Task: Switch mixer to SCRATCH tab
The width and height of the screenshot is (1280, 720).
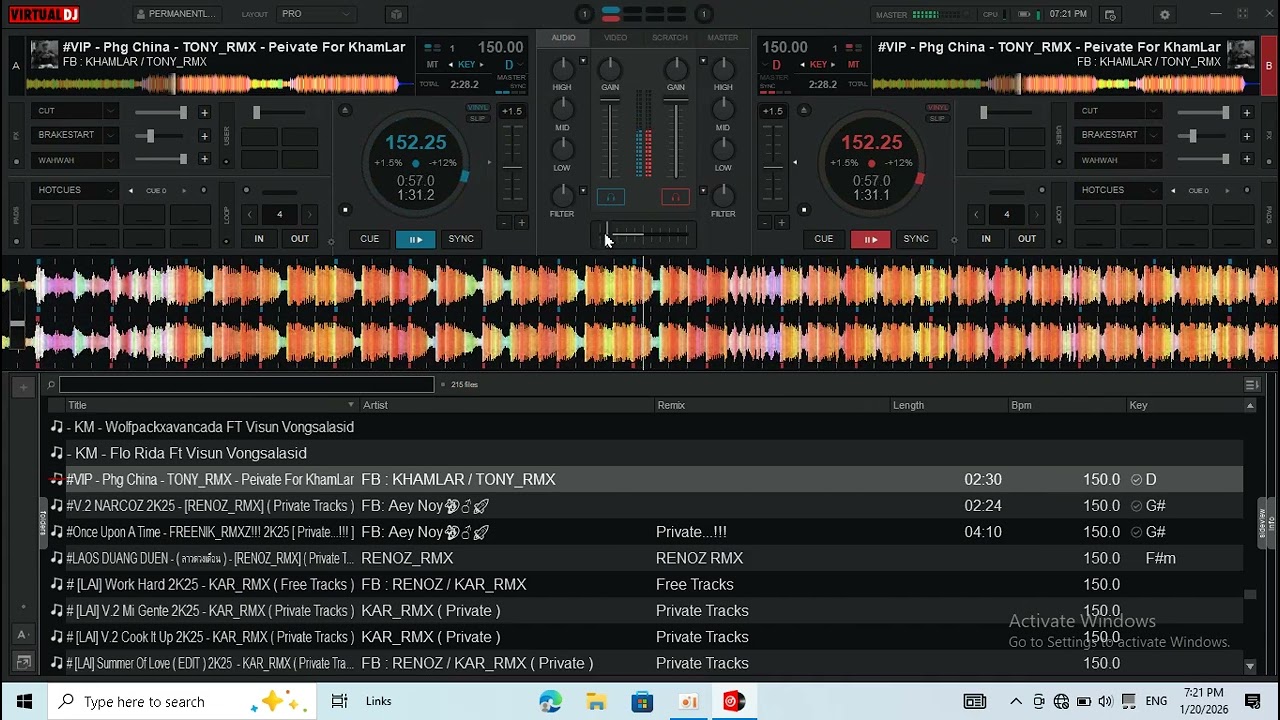Action: point(669,38)
